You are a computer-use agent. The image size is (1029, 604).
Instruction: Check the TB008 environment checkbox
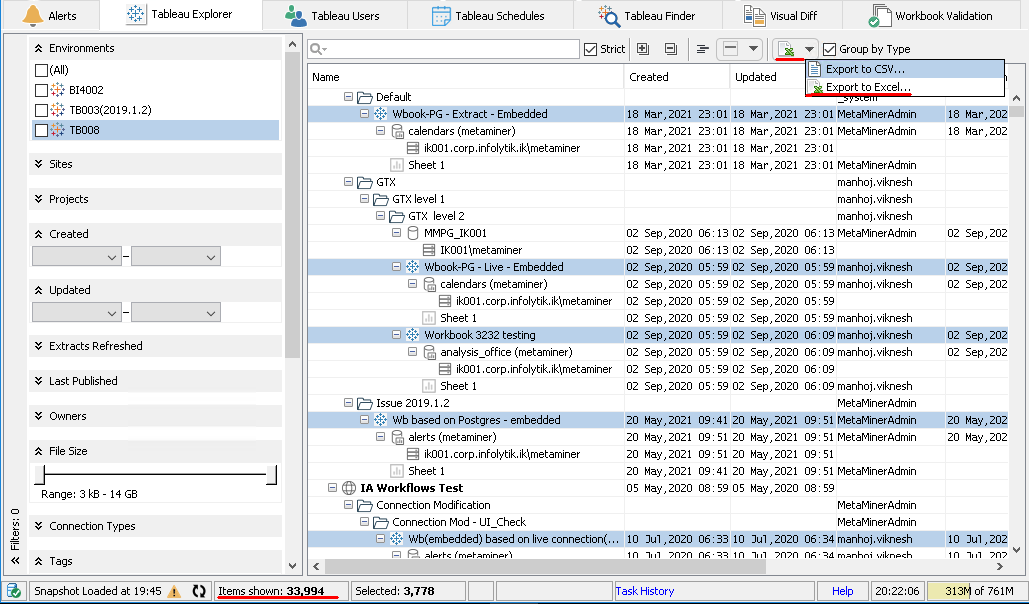pyautogui.click(x=41, y=130)
